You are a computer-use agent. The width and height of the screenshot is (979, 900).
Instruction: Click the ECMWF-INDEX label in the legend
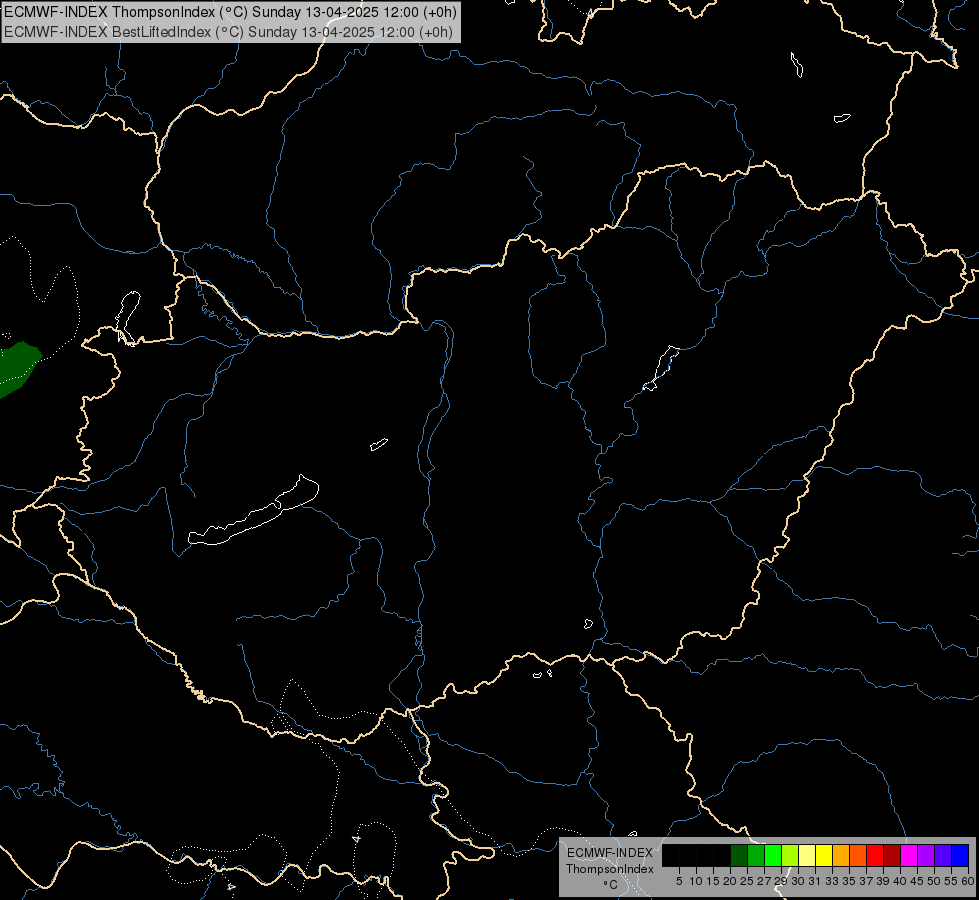tap(609, 853)
